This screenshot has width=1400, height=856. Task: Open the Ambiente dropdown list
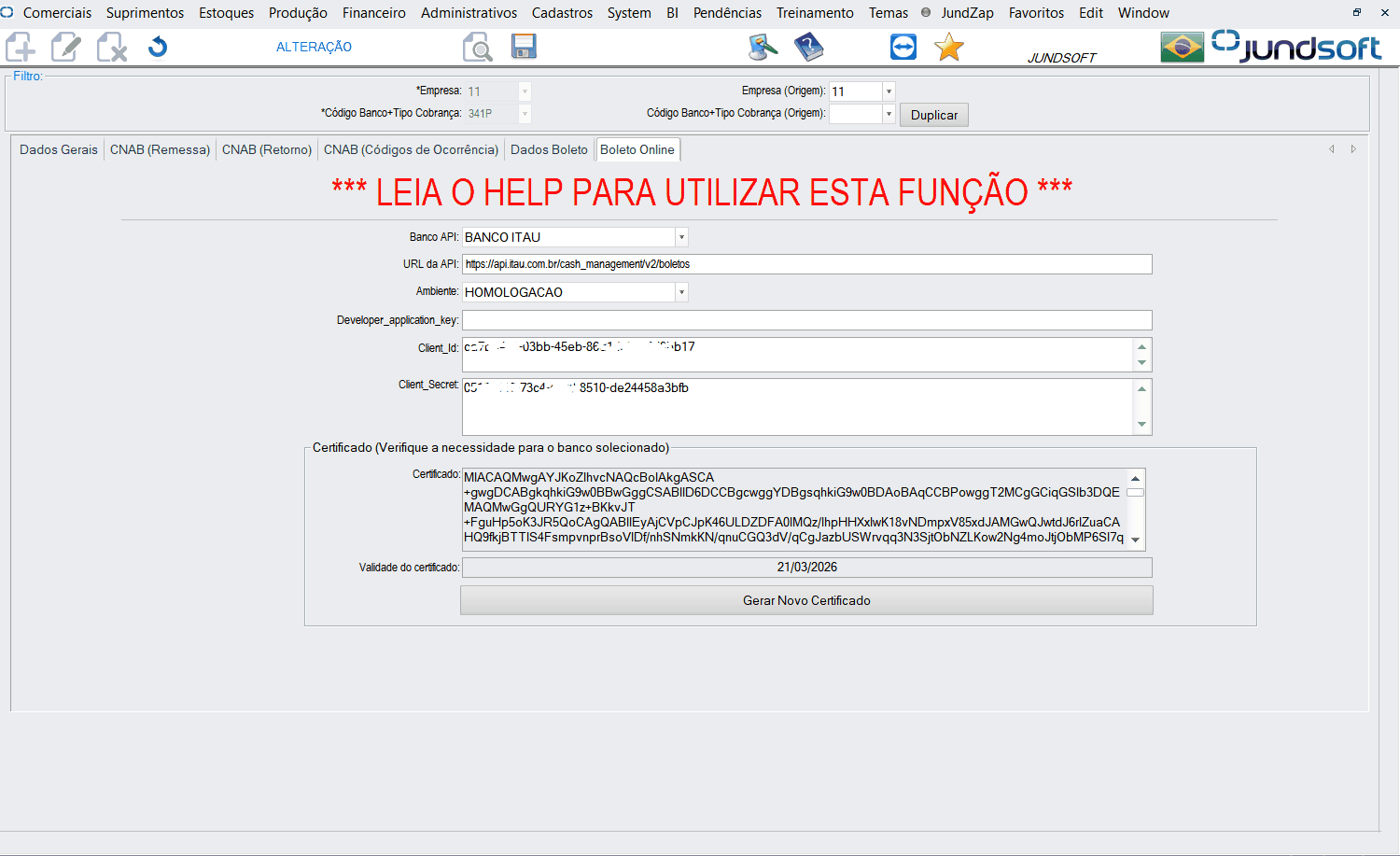coord(681,292)
